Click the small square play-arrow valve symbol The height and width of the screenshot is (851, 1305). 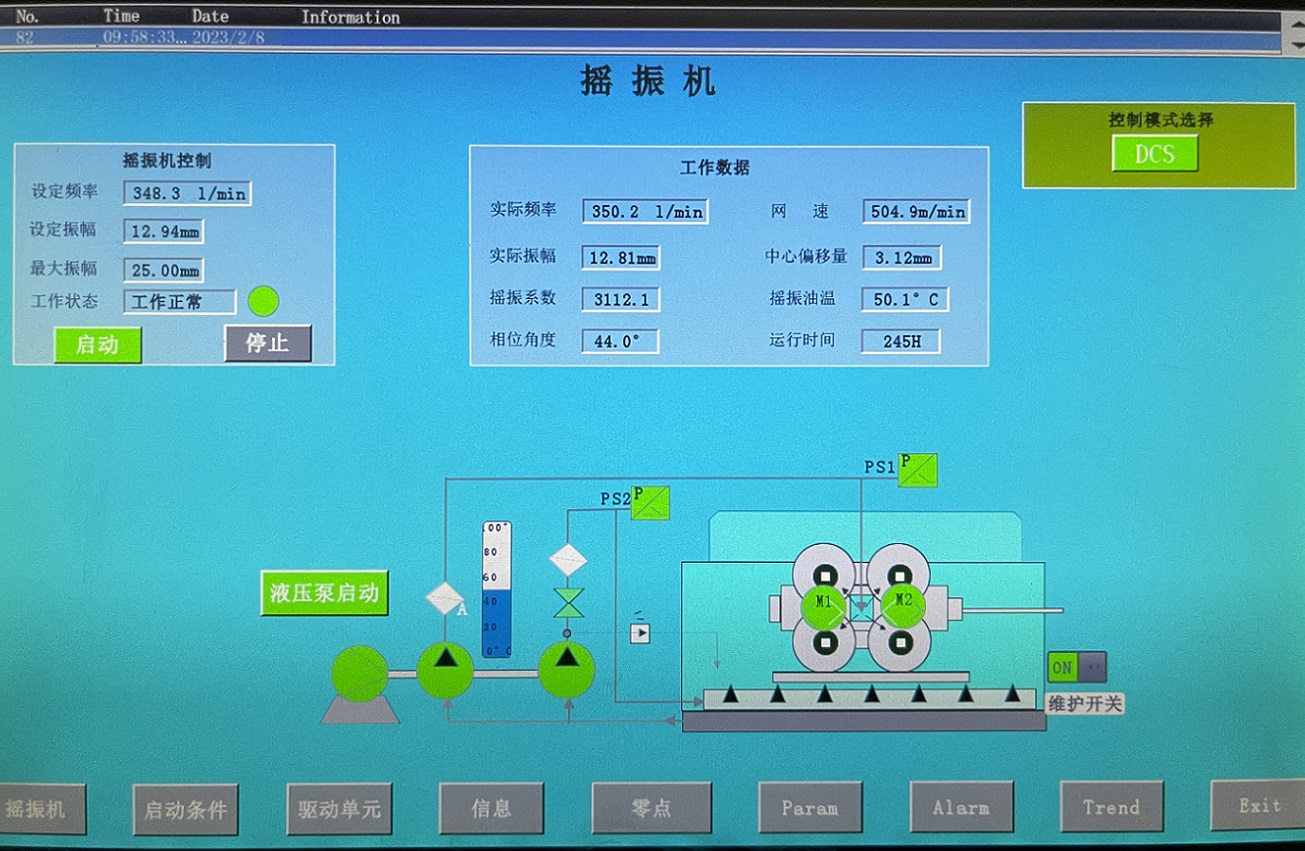[640, 632]
